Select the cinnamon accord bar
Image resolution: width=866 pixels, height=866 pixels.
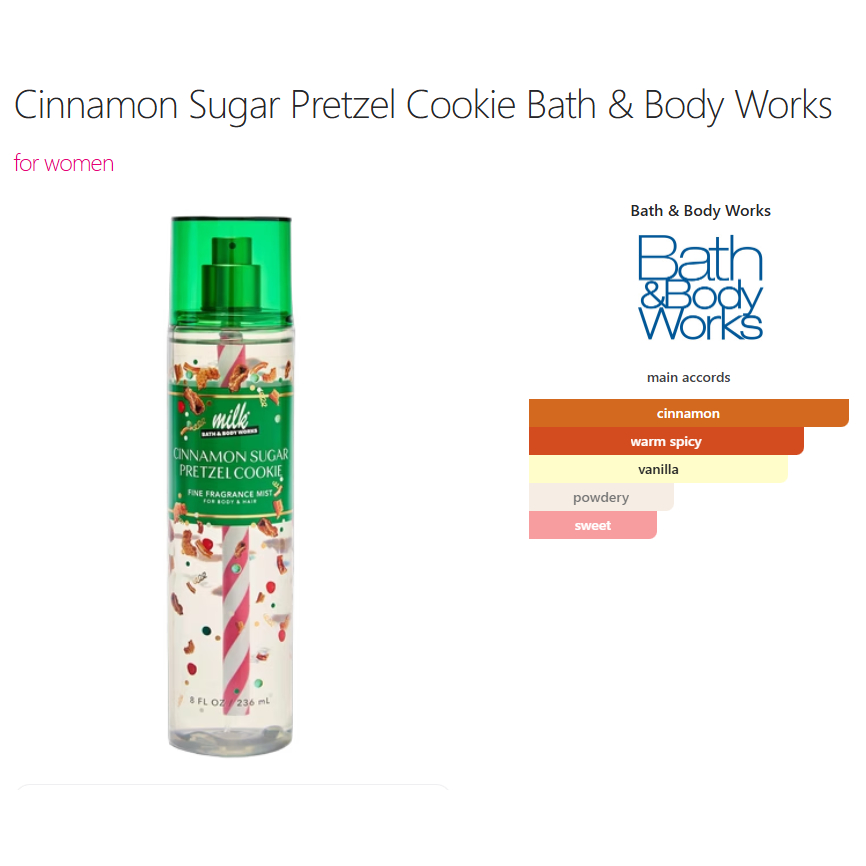coord(688,413)
